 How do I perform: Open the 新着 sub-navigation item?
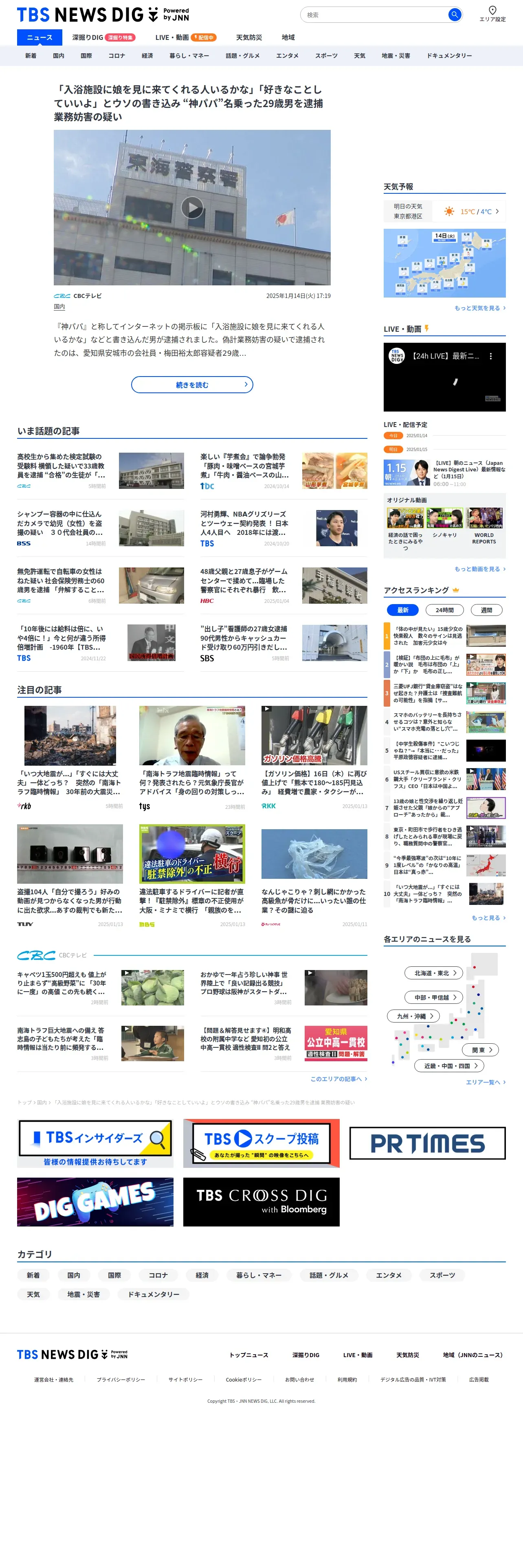(31, 55)
